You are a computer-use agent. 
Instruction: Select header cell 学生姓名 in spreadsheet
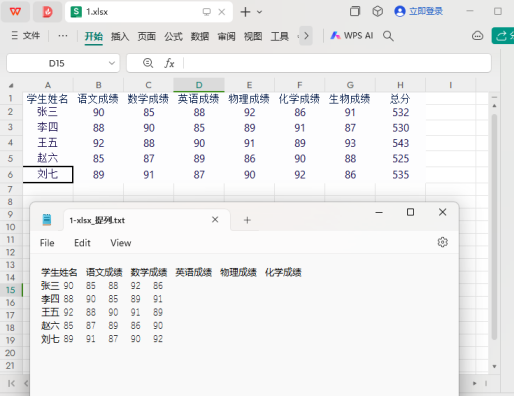pyautogui.click(x=48, y=99)
